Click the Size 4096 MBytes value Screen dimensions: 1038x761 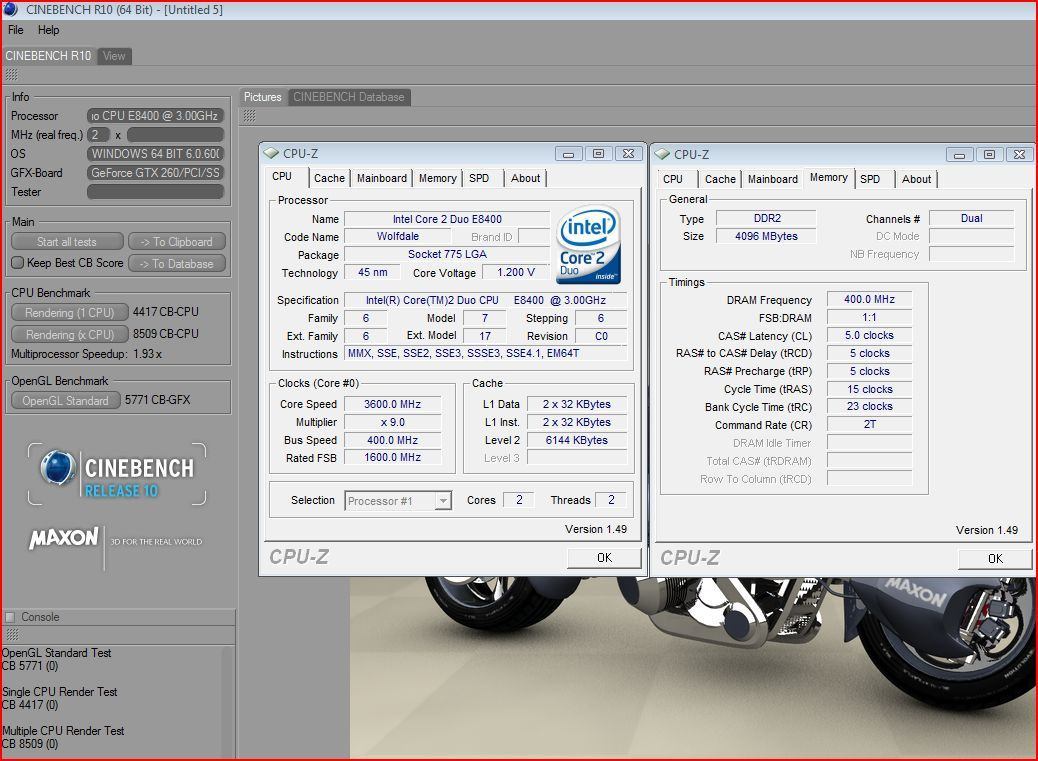(x=766, y=236)
